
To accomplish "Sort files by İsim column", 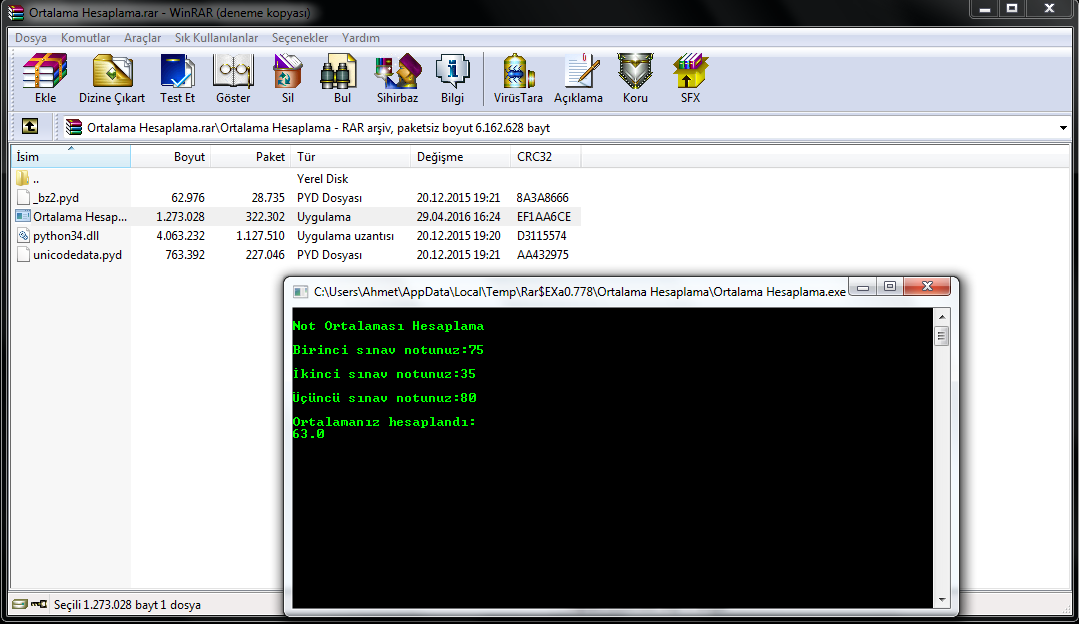I will tap(71, 157).
